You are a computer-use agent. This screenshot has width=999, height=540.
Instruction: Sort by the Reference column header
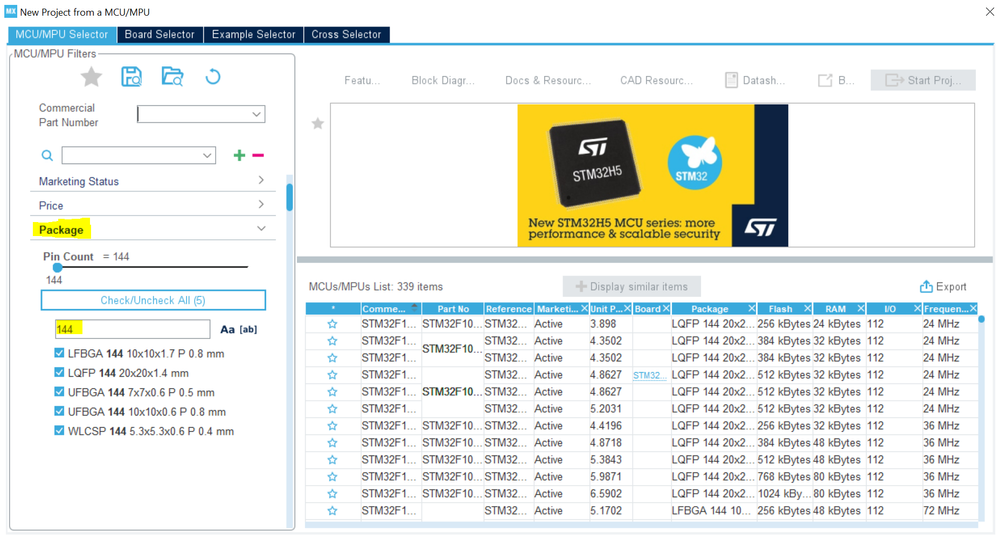tap(508, 309)
